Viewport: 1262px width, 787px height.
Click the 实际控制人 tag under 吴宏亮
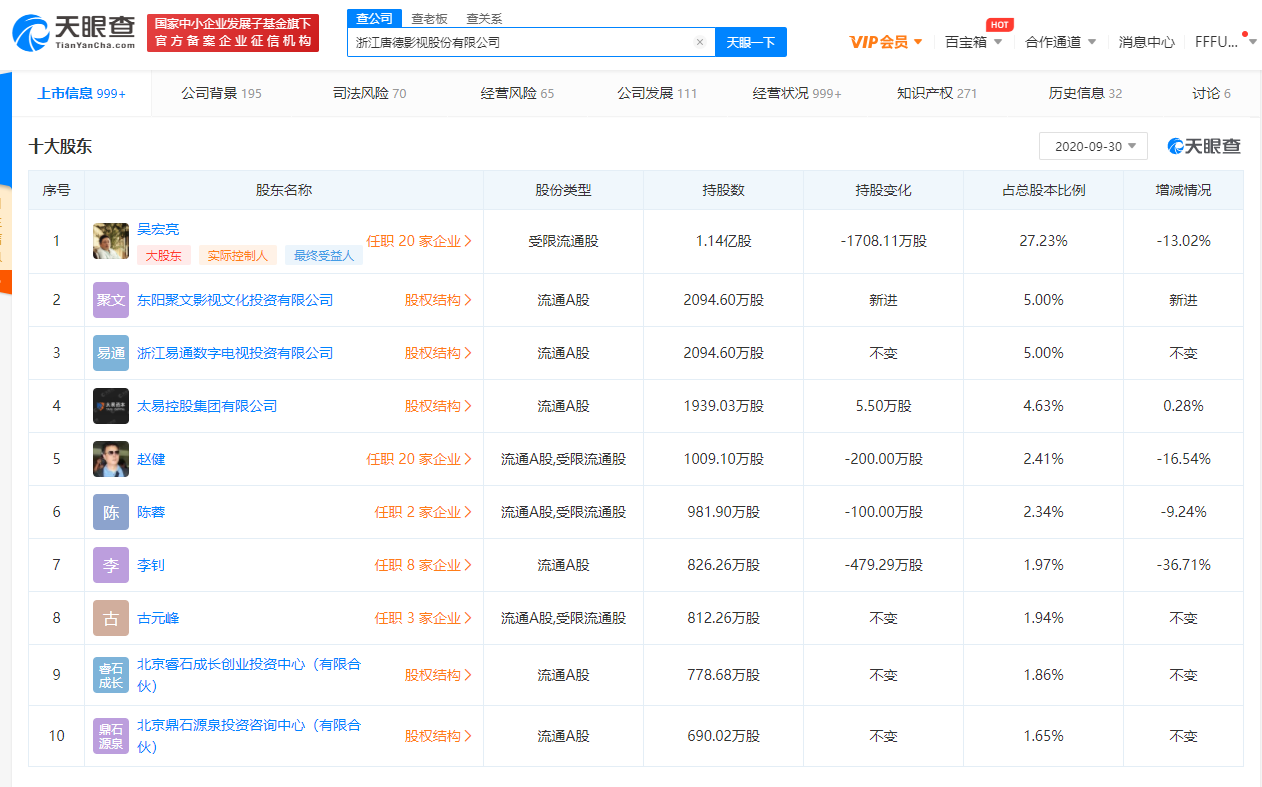pos(238,255)
